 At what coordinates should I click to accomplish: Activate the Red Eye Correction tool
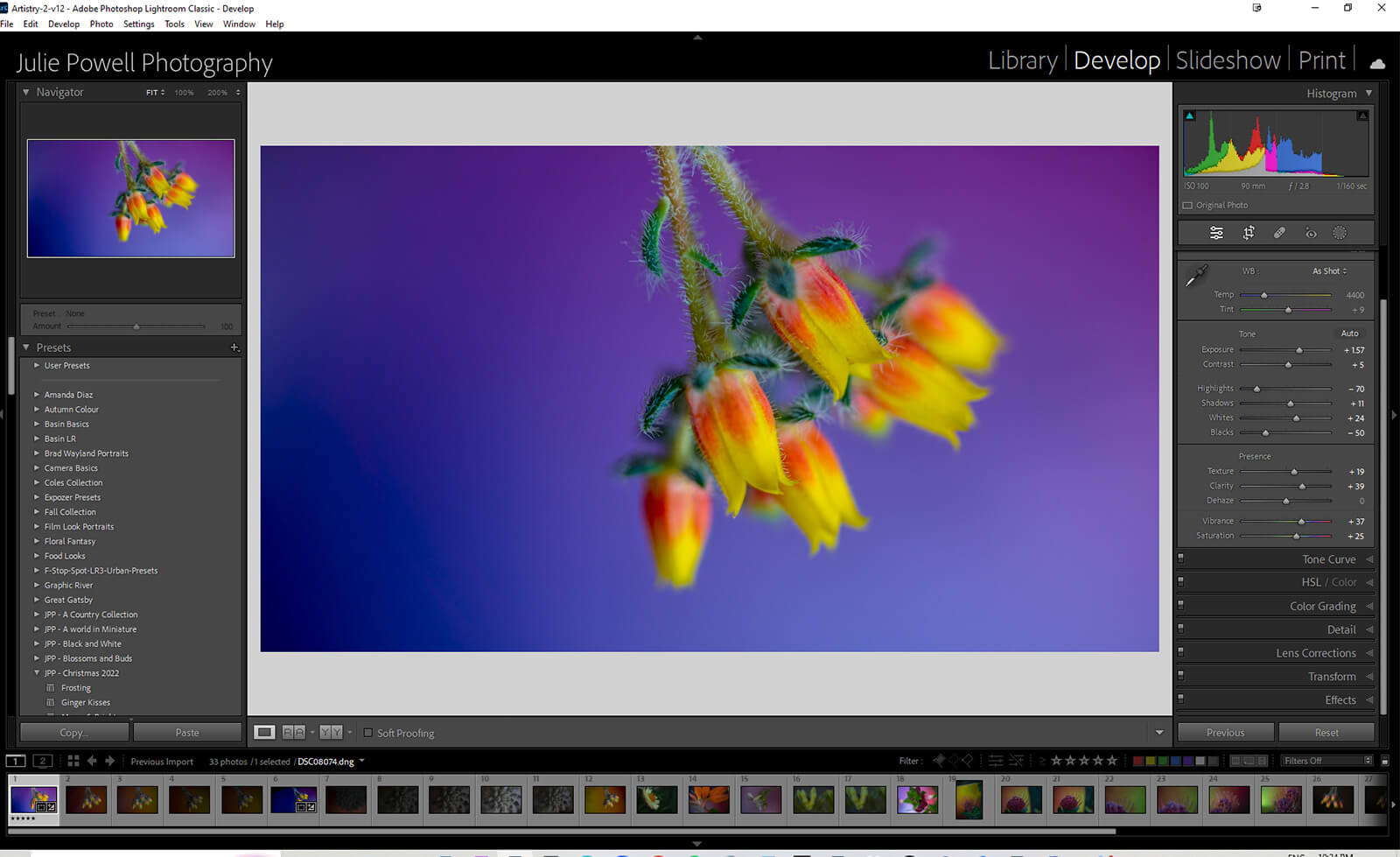[x=1310, y=233]
